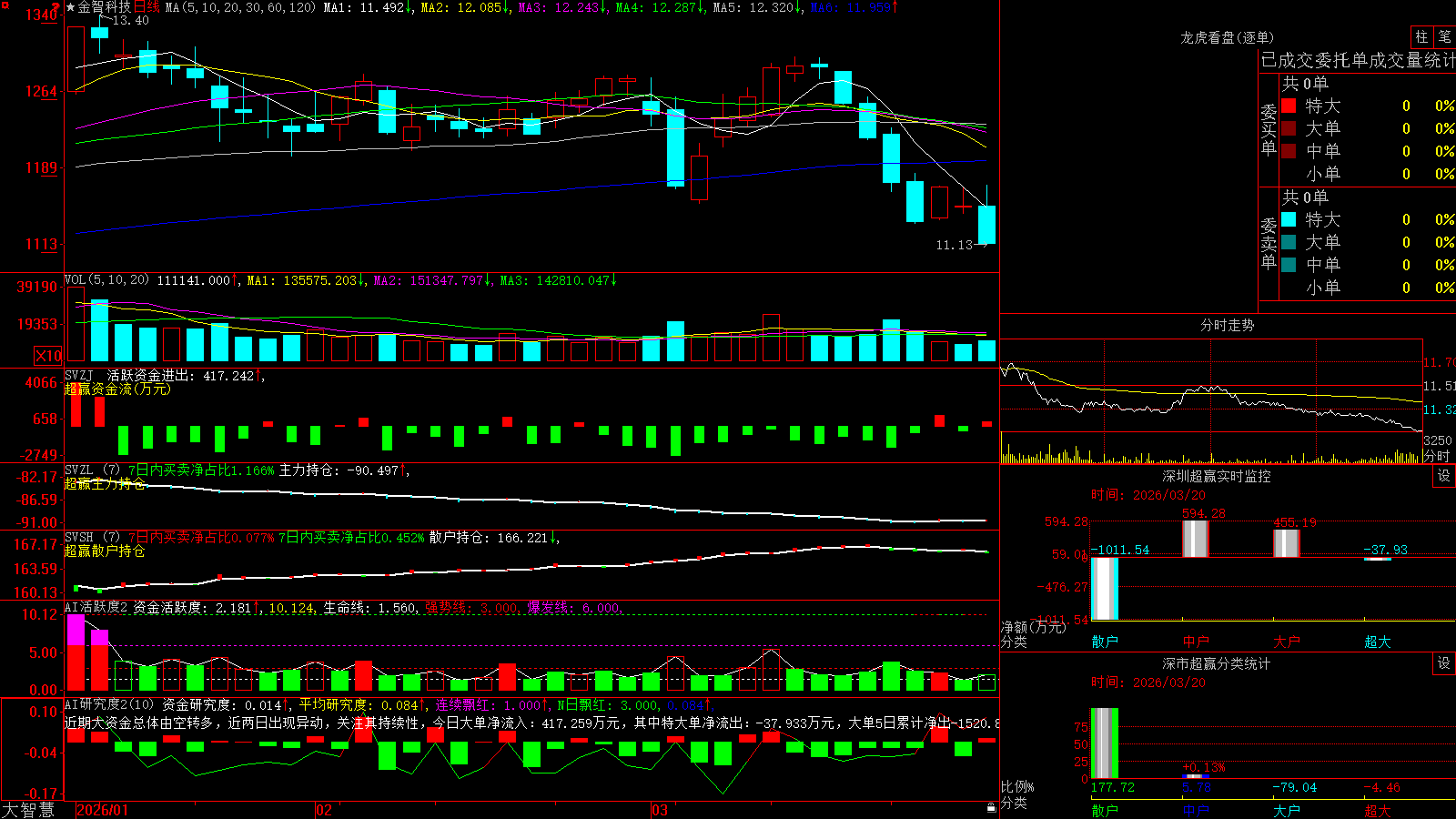Click the MA3: 12.243 value
The width and height of the screenshot is (1456, 819).
562,7
